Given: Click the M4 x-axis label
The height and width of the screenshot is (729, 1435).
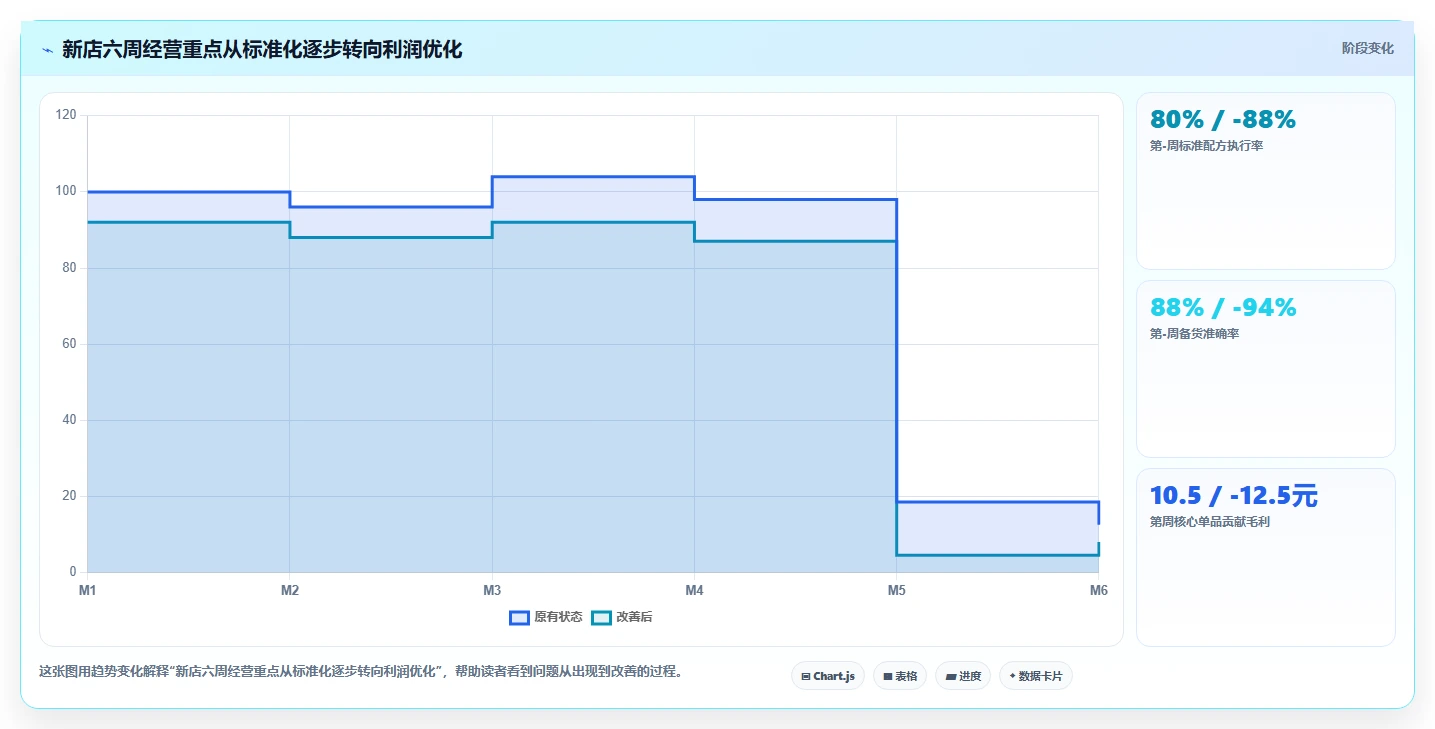Looking at the screenshot, I should pos(694,591).
